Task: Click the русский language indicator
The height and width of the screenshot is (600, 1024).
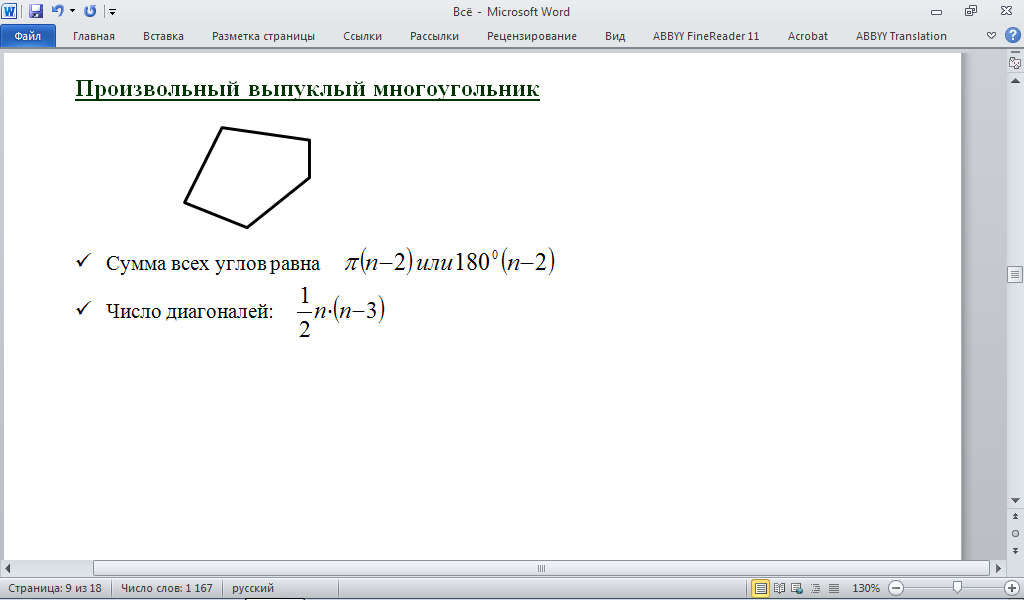Action: pos(253,588)
